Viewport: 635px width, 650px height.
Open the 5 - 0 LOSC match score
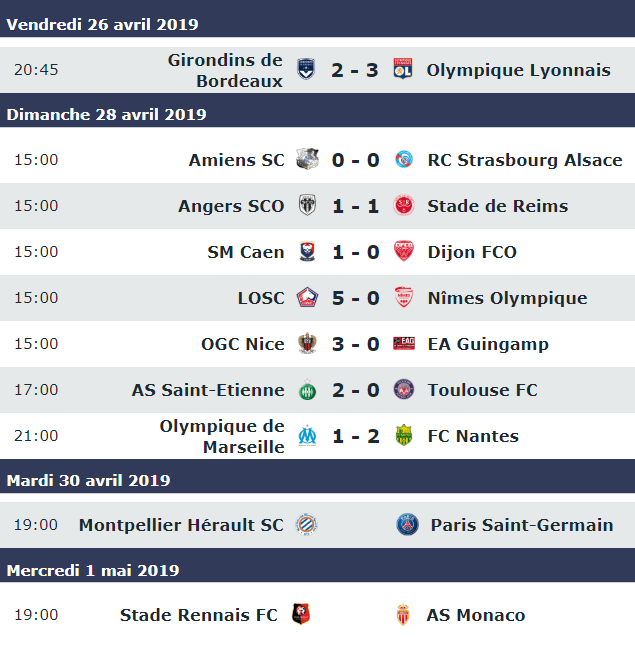pos(356,298)
